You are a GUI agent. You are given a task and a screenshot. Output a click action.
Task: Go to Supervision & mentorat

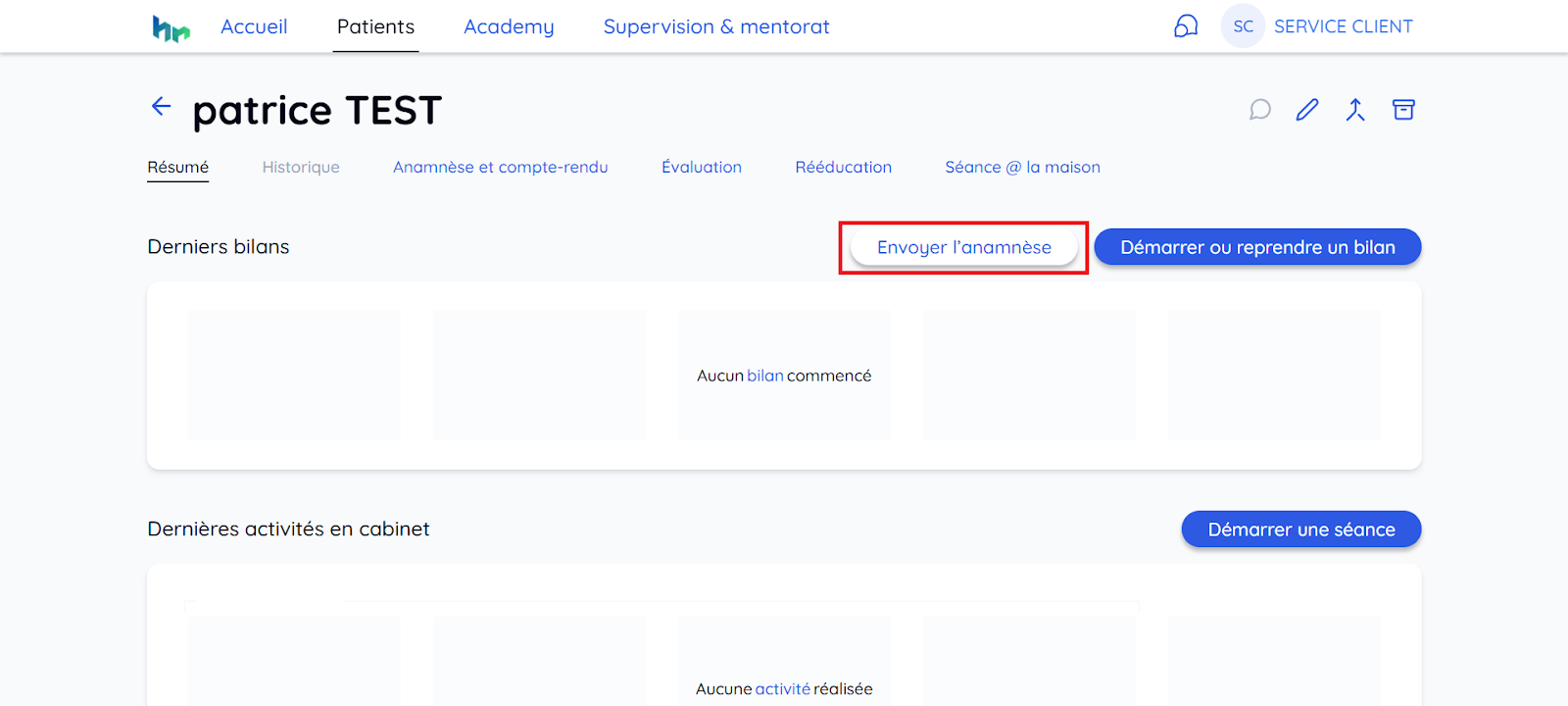pyautogui.click(x=716, y=26)
